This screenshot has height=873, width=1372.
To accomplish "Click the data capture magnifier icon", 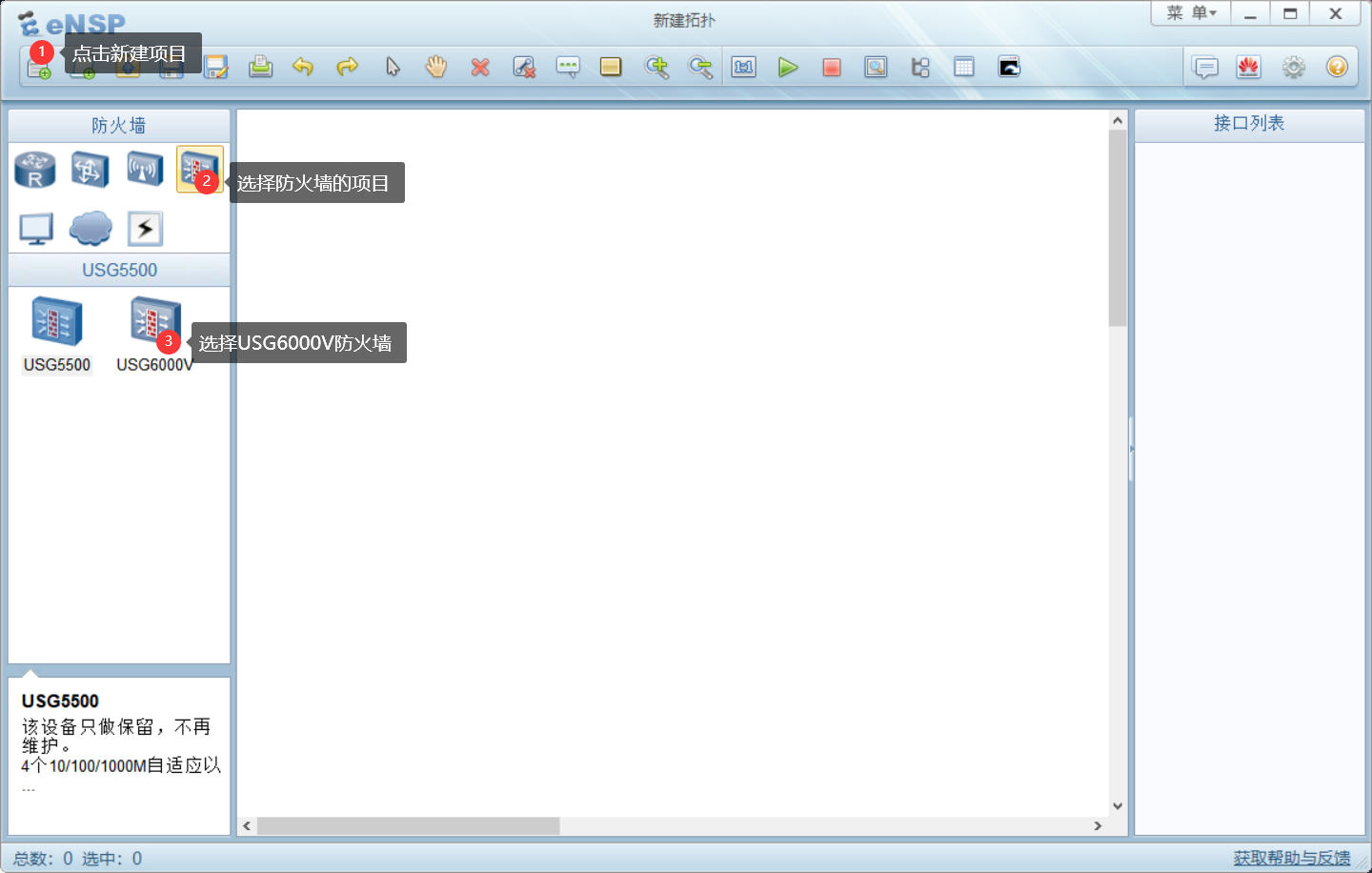I will 876,67.
